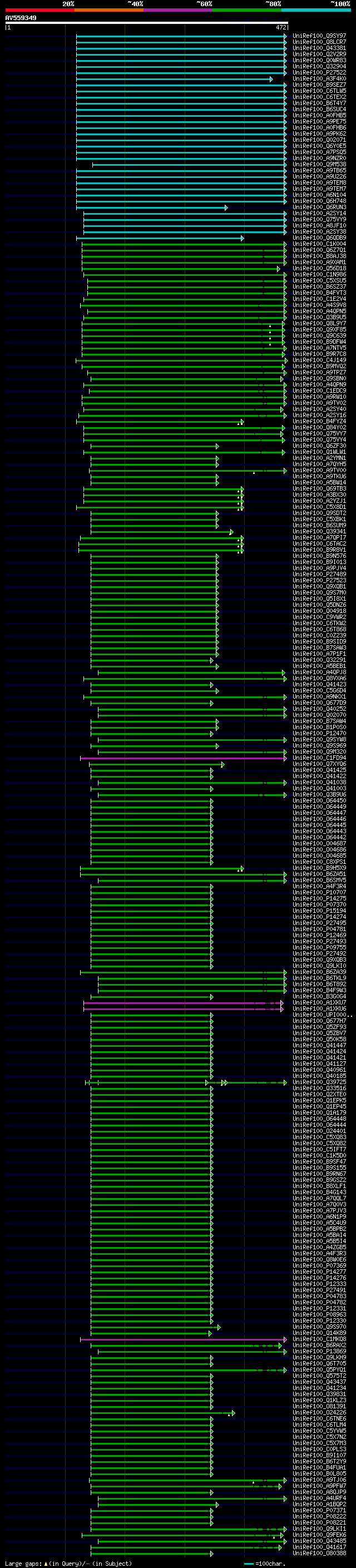Select the label UniRef100_Q41425
The image size is (356, 1568).
[319, 770]
